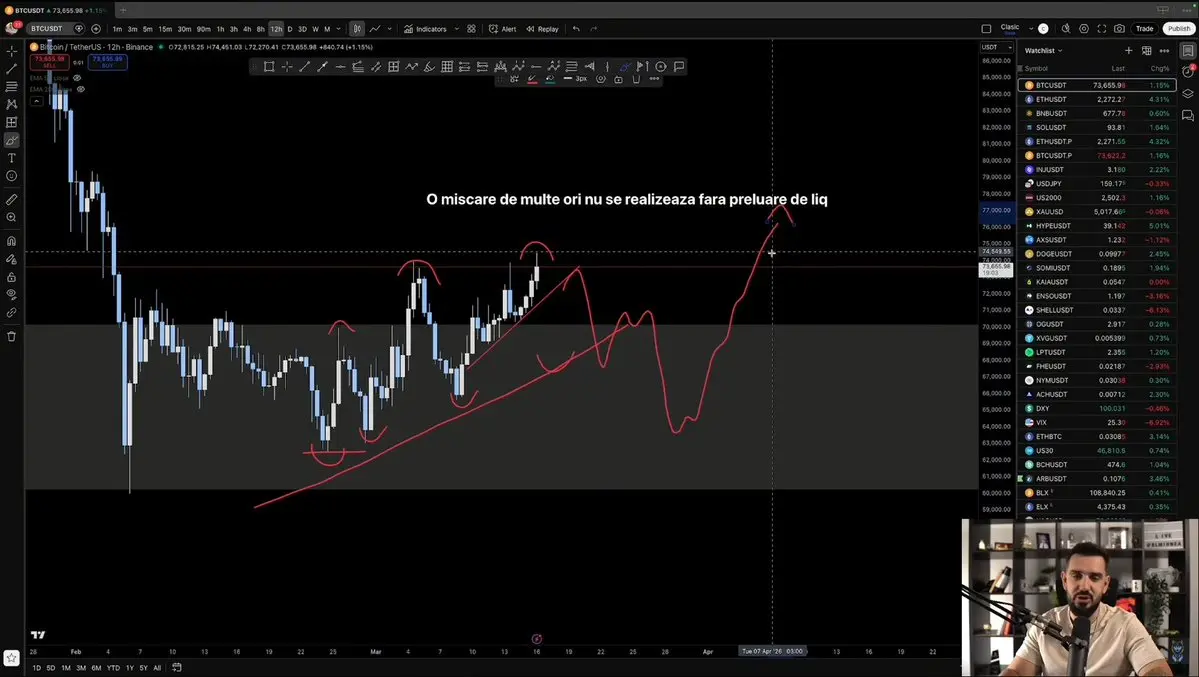Open the go to date calendar icon
The image size is (1199, 677).
coord(177,668)
